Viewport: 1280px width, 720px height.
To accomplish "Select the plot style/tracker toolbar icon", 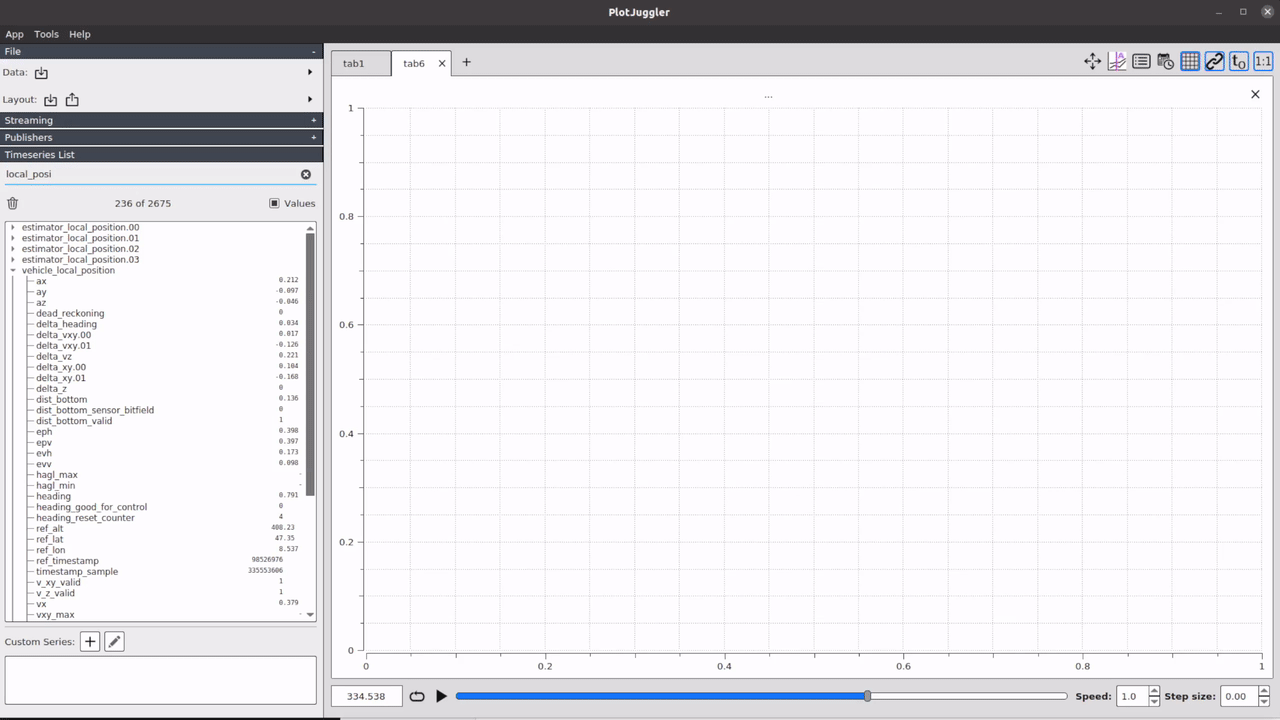I will point(1117,61).
